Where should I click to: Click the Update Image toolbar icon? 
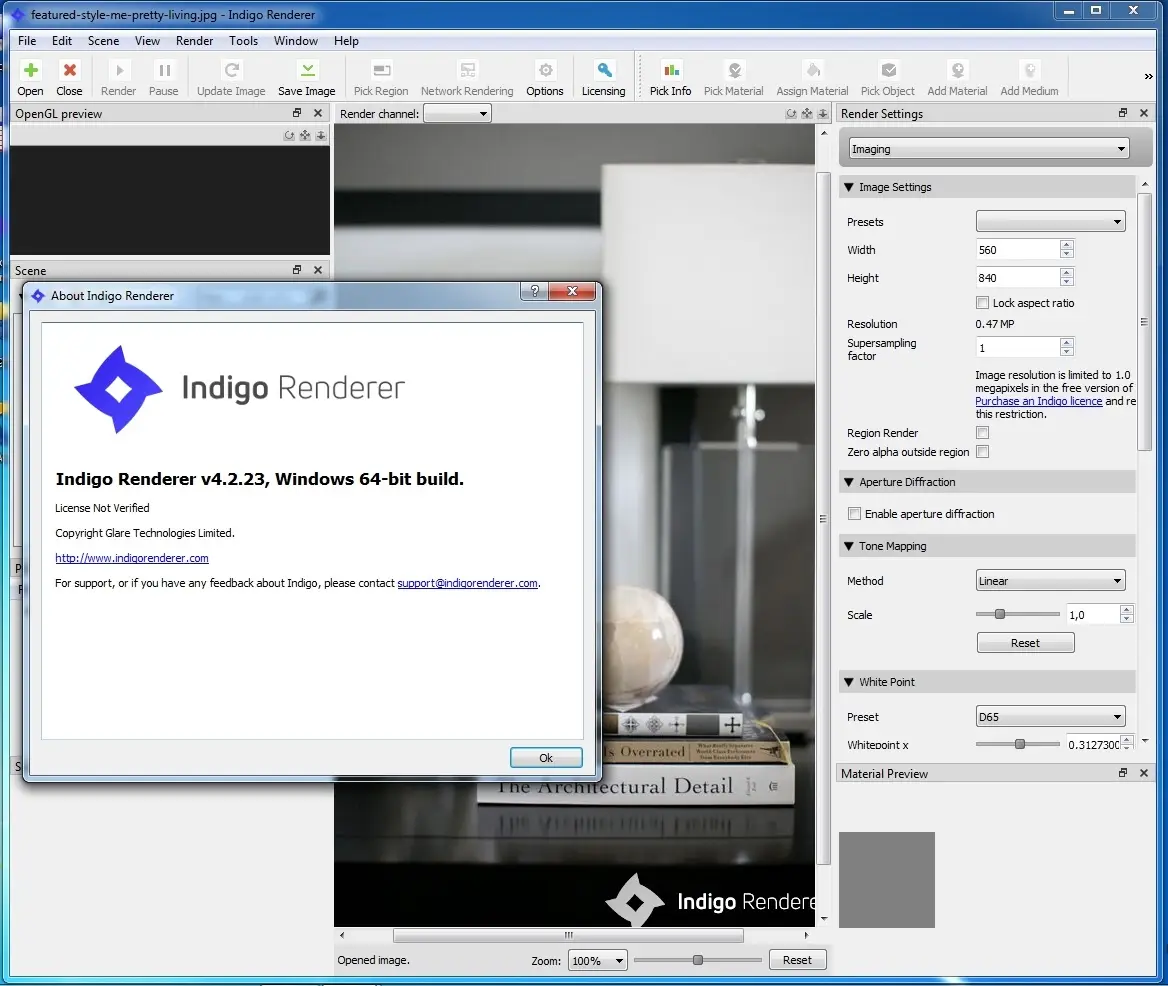point(231,78)
